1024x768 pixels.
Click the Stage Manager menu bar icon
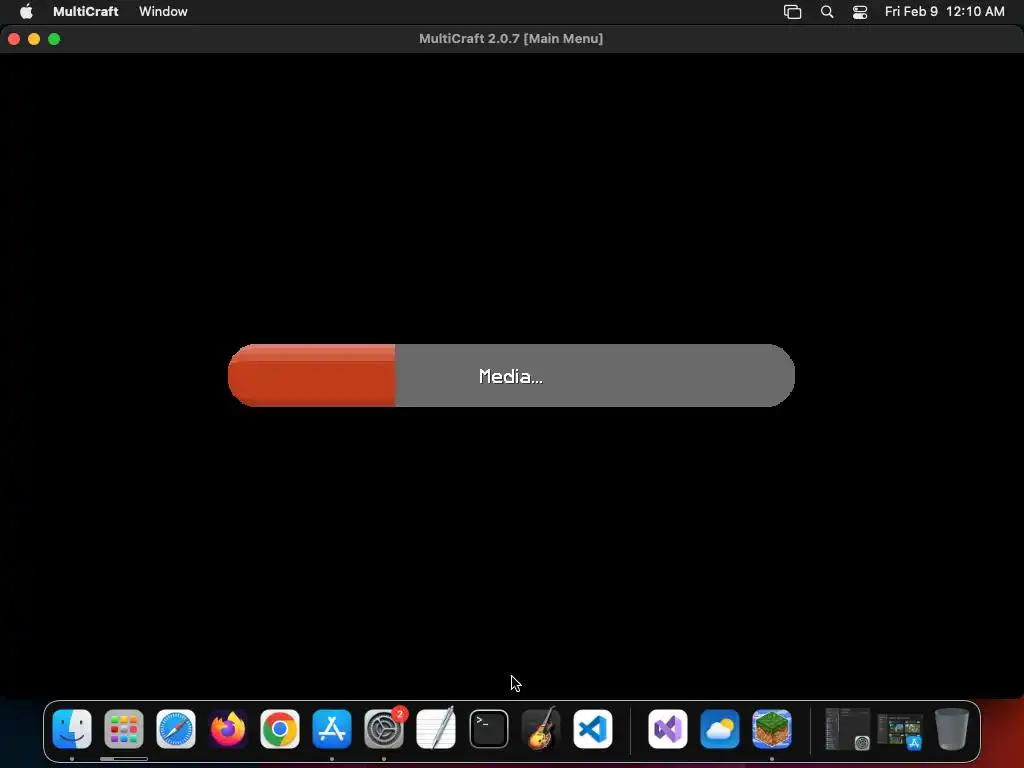point(792,12)
